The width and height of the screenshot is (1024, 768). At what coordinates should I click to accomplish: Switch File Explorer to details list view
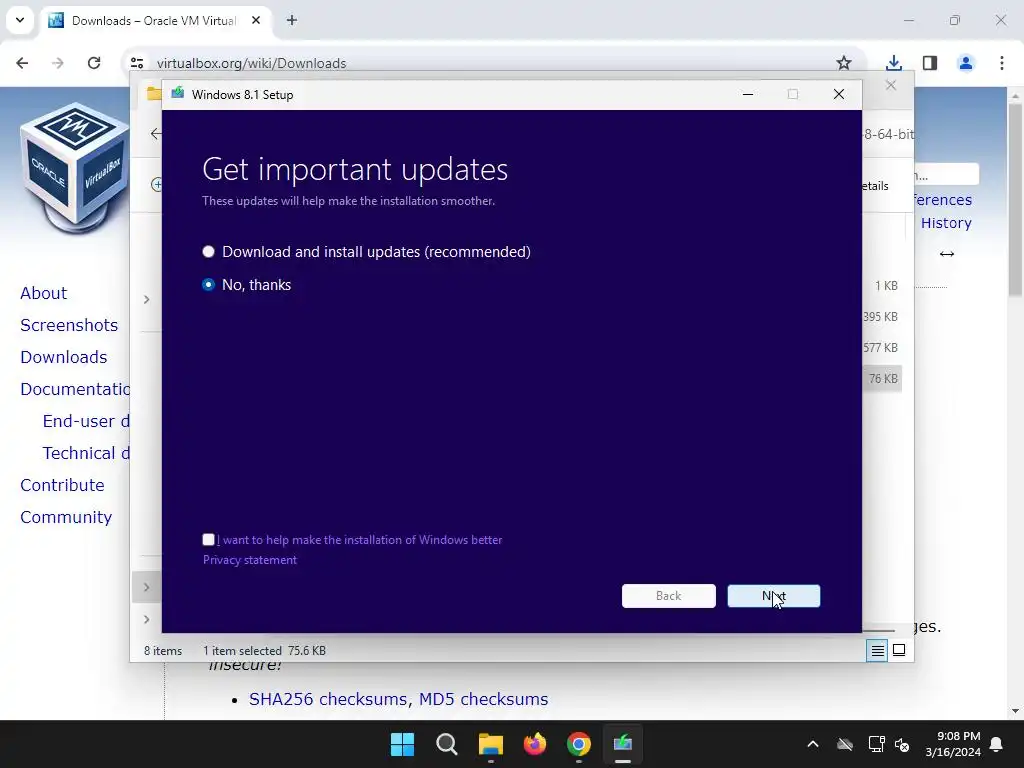[877, 650]
